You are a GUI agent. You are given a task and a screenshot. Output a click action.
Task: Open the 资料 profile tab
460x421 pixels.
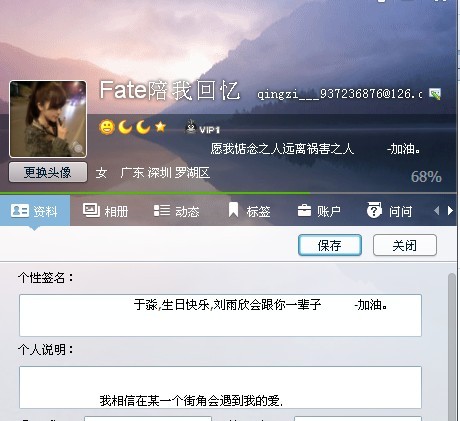(35, 211)
